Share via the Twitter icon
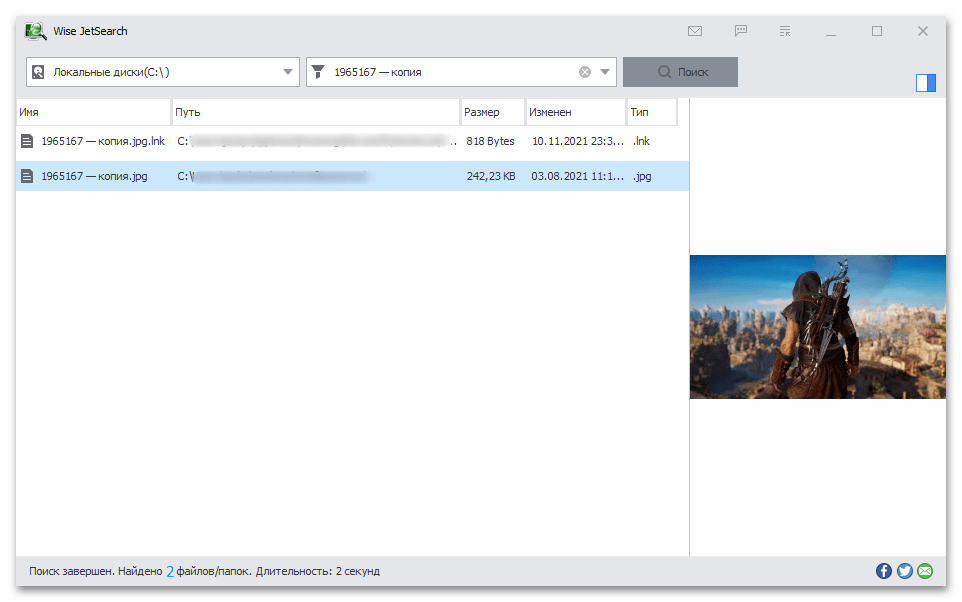 tap(905, 571)
